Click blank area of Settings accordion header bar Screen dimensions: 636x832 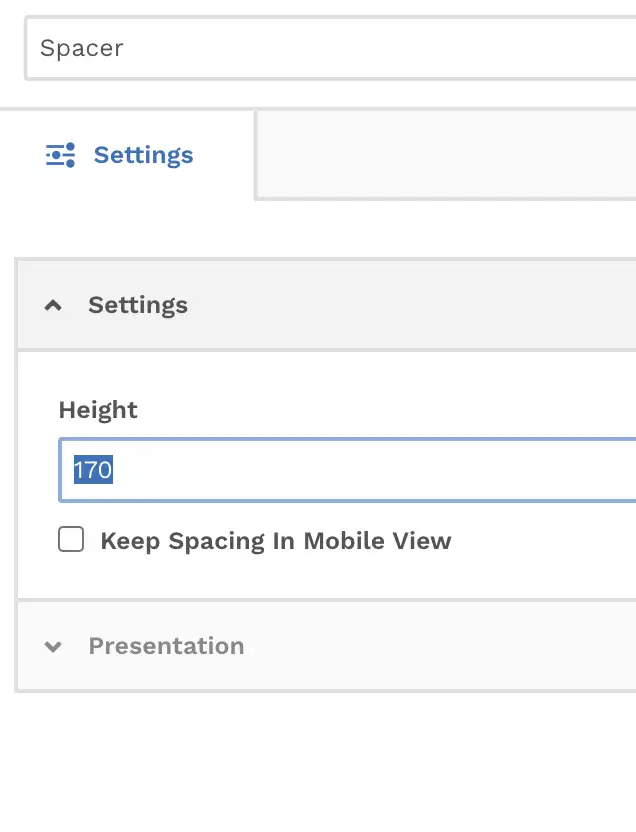414,305
